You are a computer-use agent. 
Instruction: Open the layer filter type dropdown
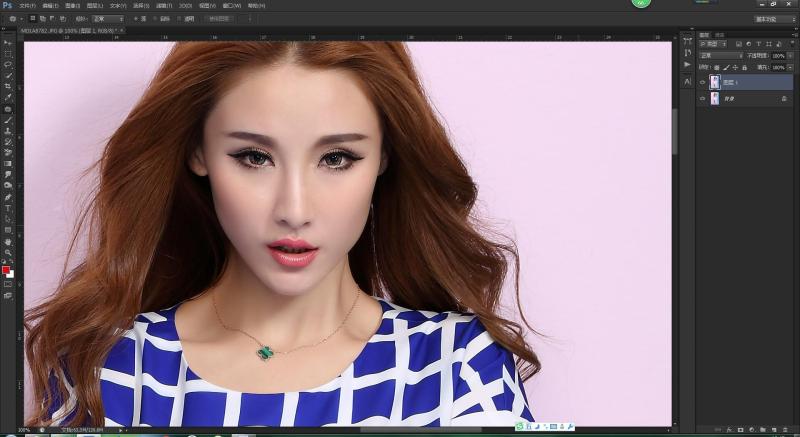715,44
